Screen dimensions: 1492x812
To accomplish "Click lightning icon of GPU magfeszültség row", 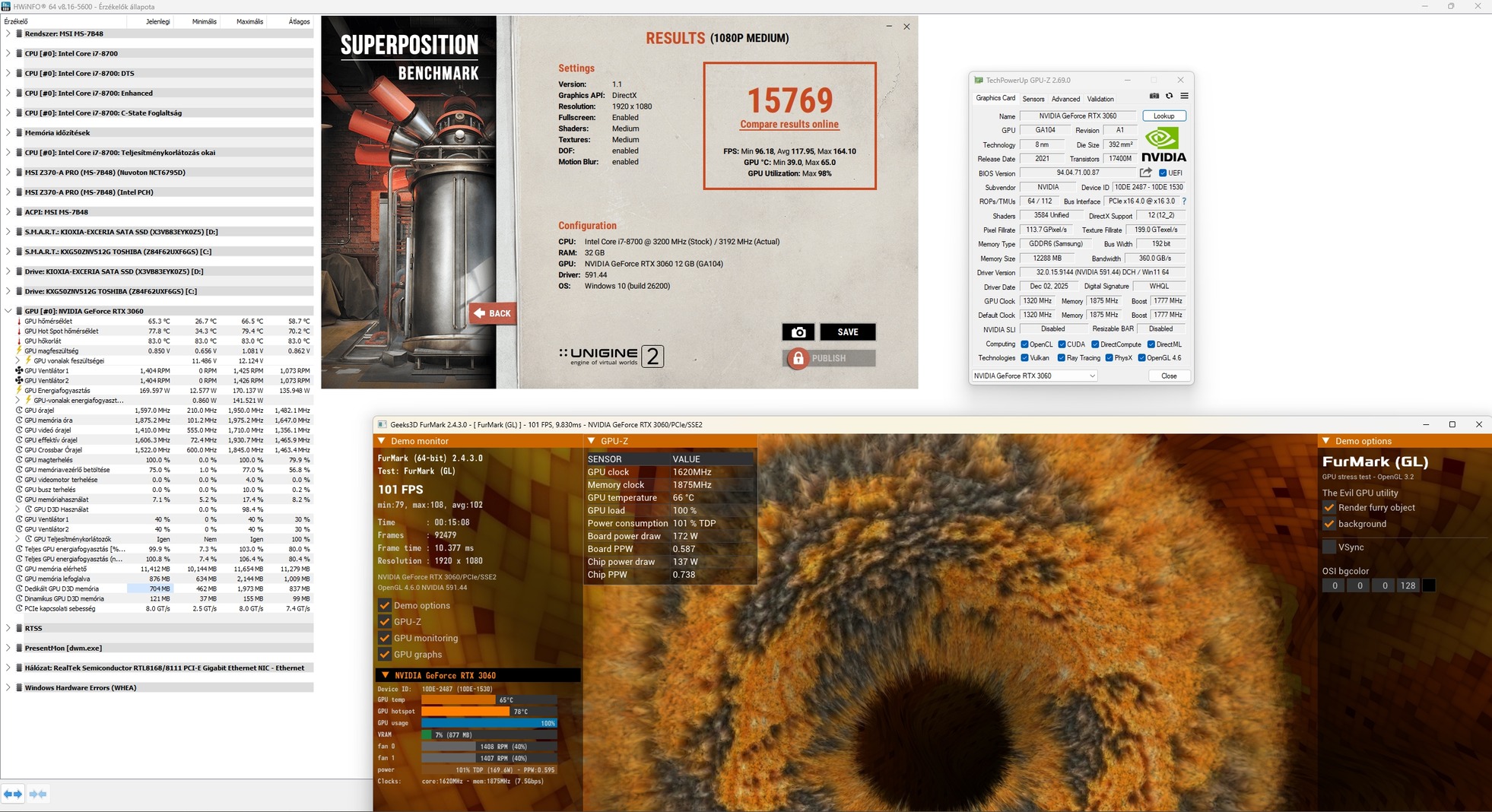I will 19,351.
